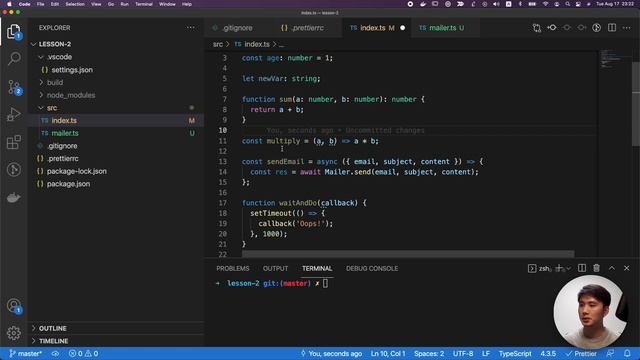Screen dimensions: 640x360
Task: Open the DEBUG CONSOLE panel tab
Action: click(x=372, y=268)
